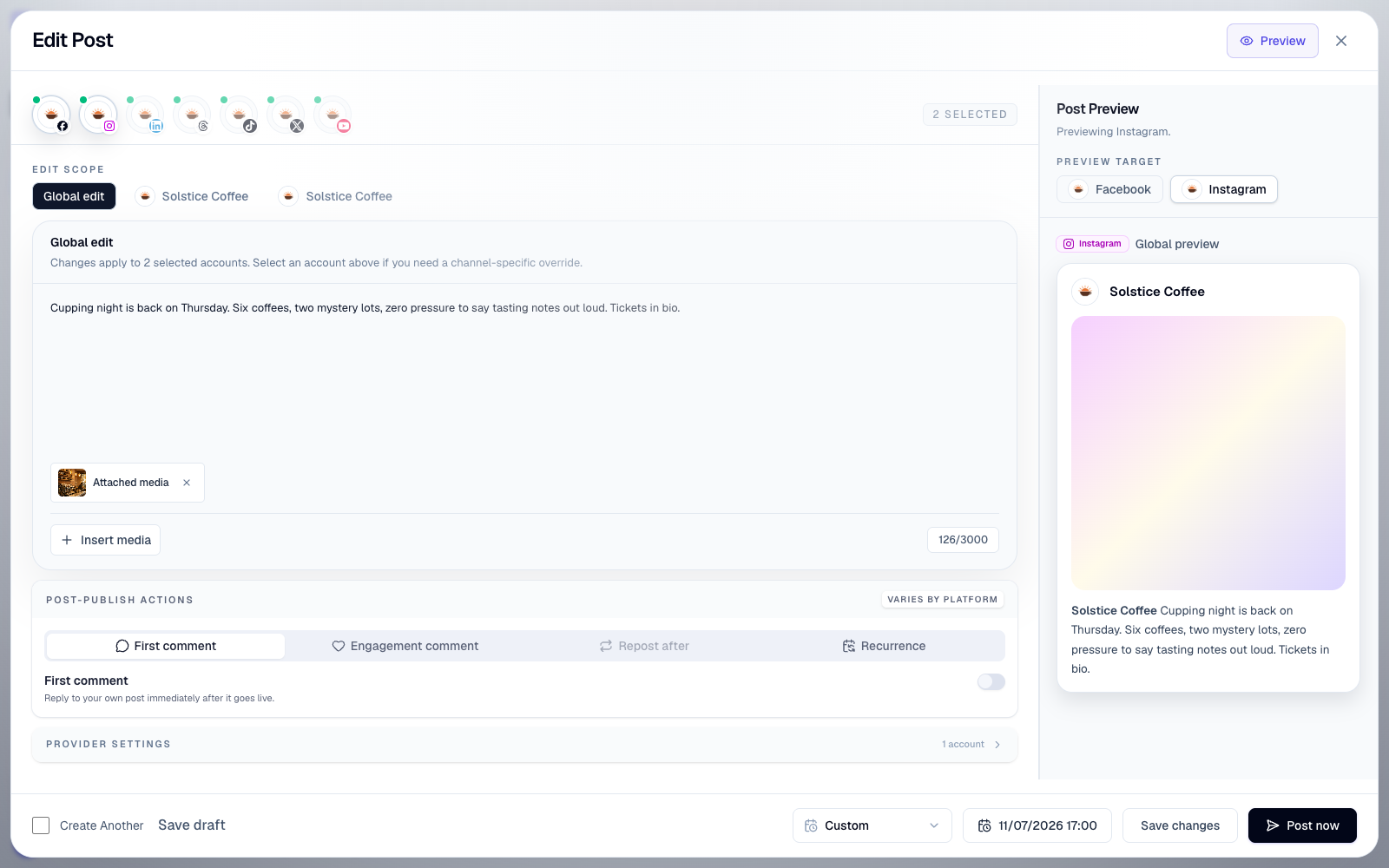Close the Edit Post dialog
The width and height of the screenshot is (1389, 868).
click(1341, 41)
